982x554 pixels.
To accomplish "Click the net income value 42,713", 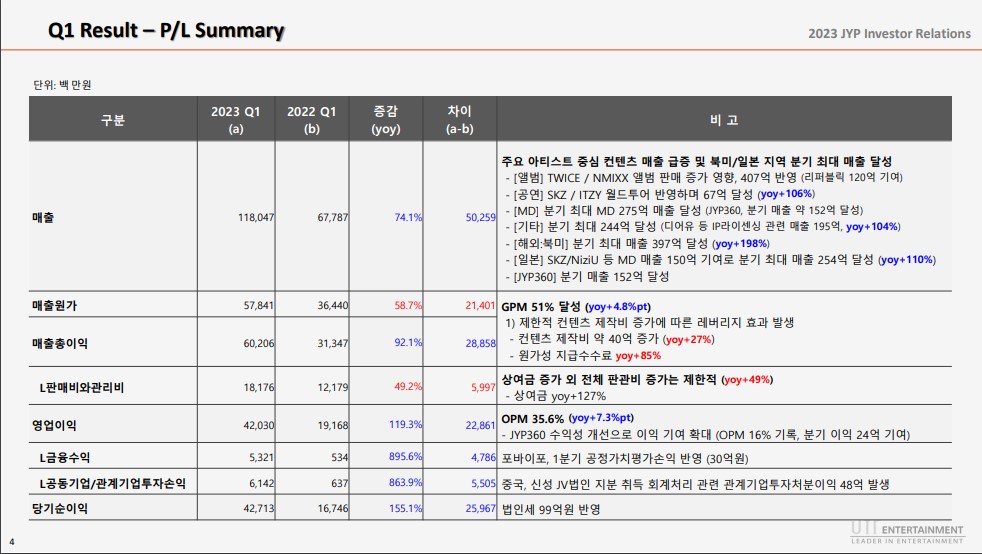I will tap(259, 508).
